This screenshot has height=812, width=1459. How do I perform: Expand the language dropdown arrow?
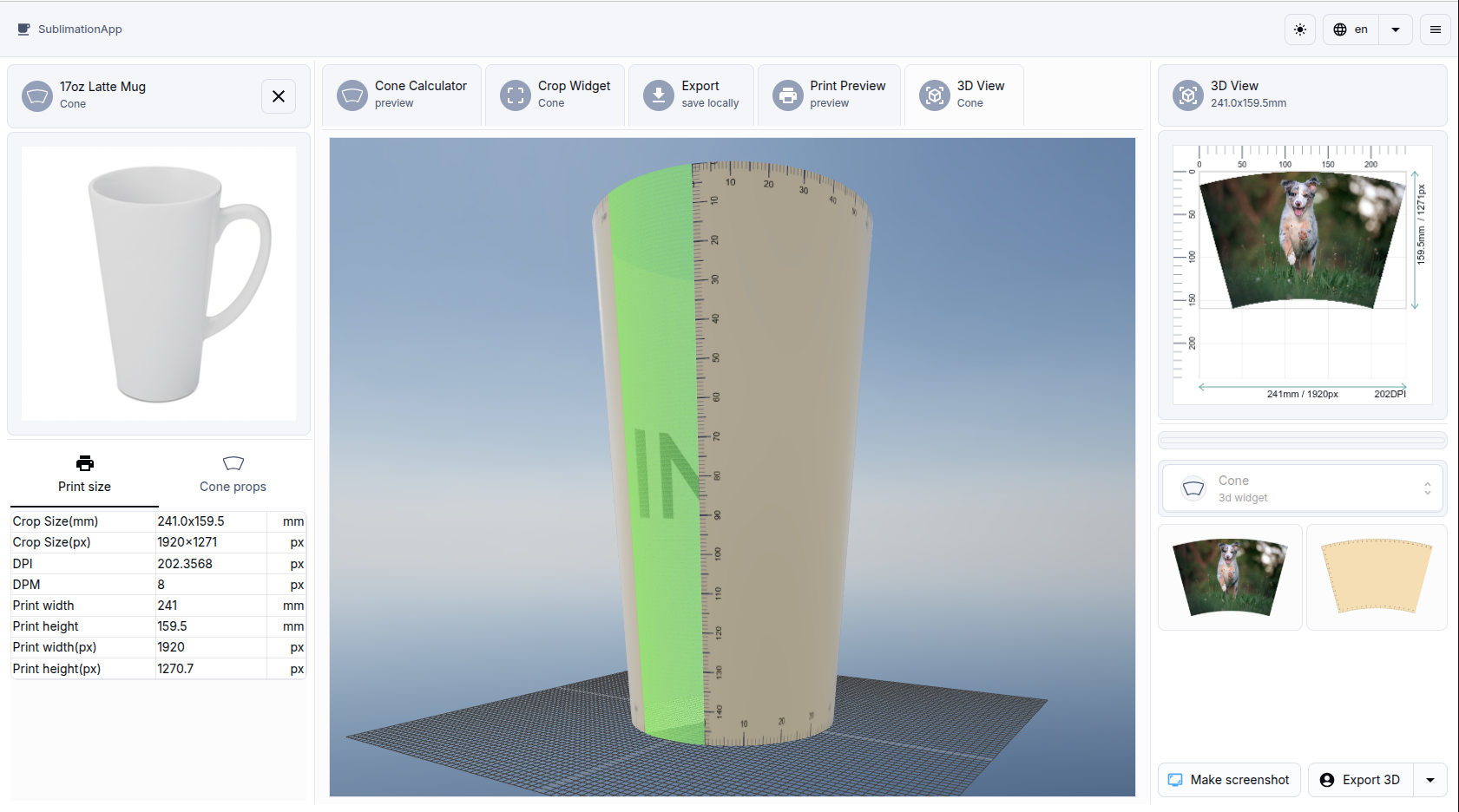[1396, 29]
